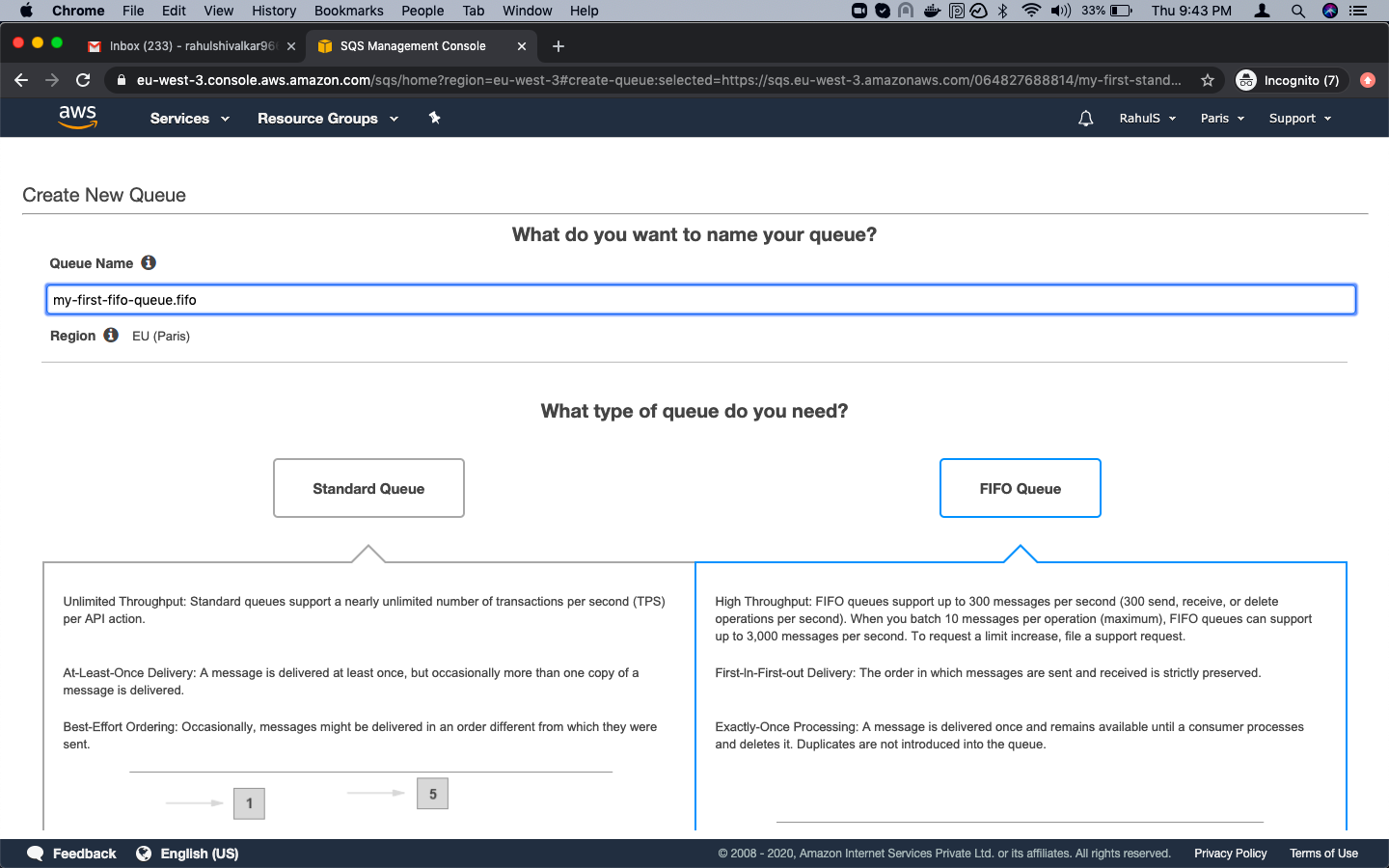Expand the Services dropdown
Screen dimensions: 1389x868
(x=190, y=119)
